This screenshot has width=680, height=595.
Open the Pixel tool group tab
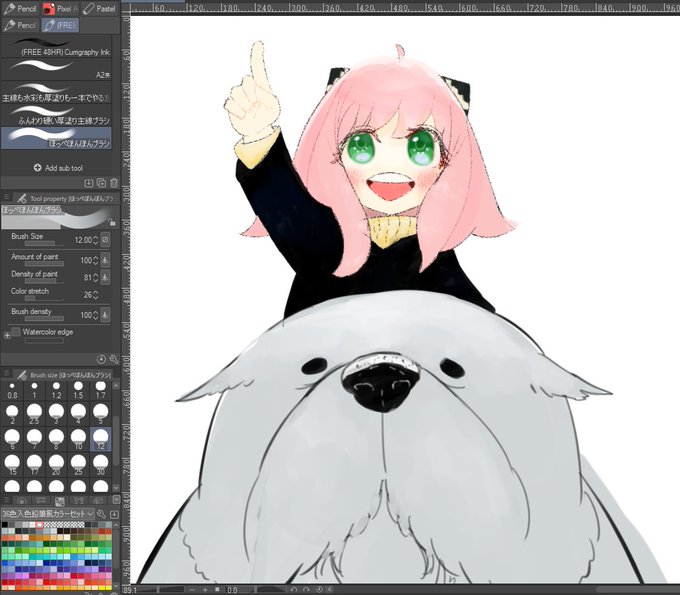(60, 8)
